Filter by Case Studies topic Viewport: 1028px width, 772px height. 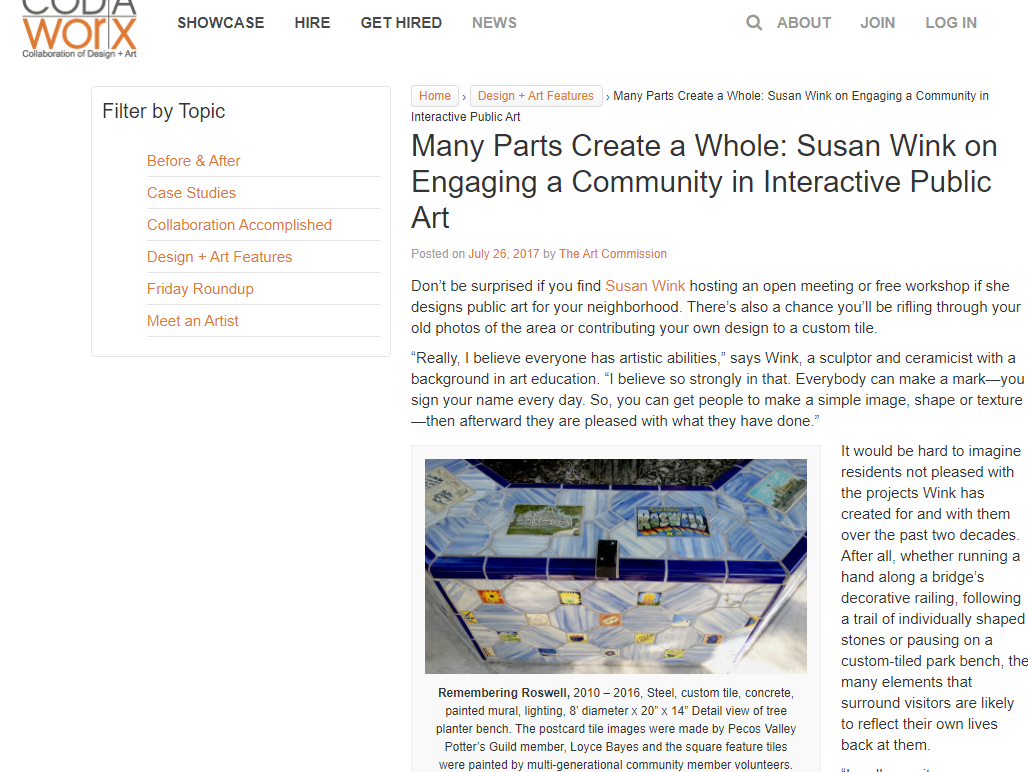point(191,193)
